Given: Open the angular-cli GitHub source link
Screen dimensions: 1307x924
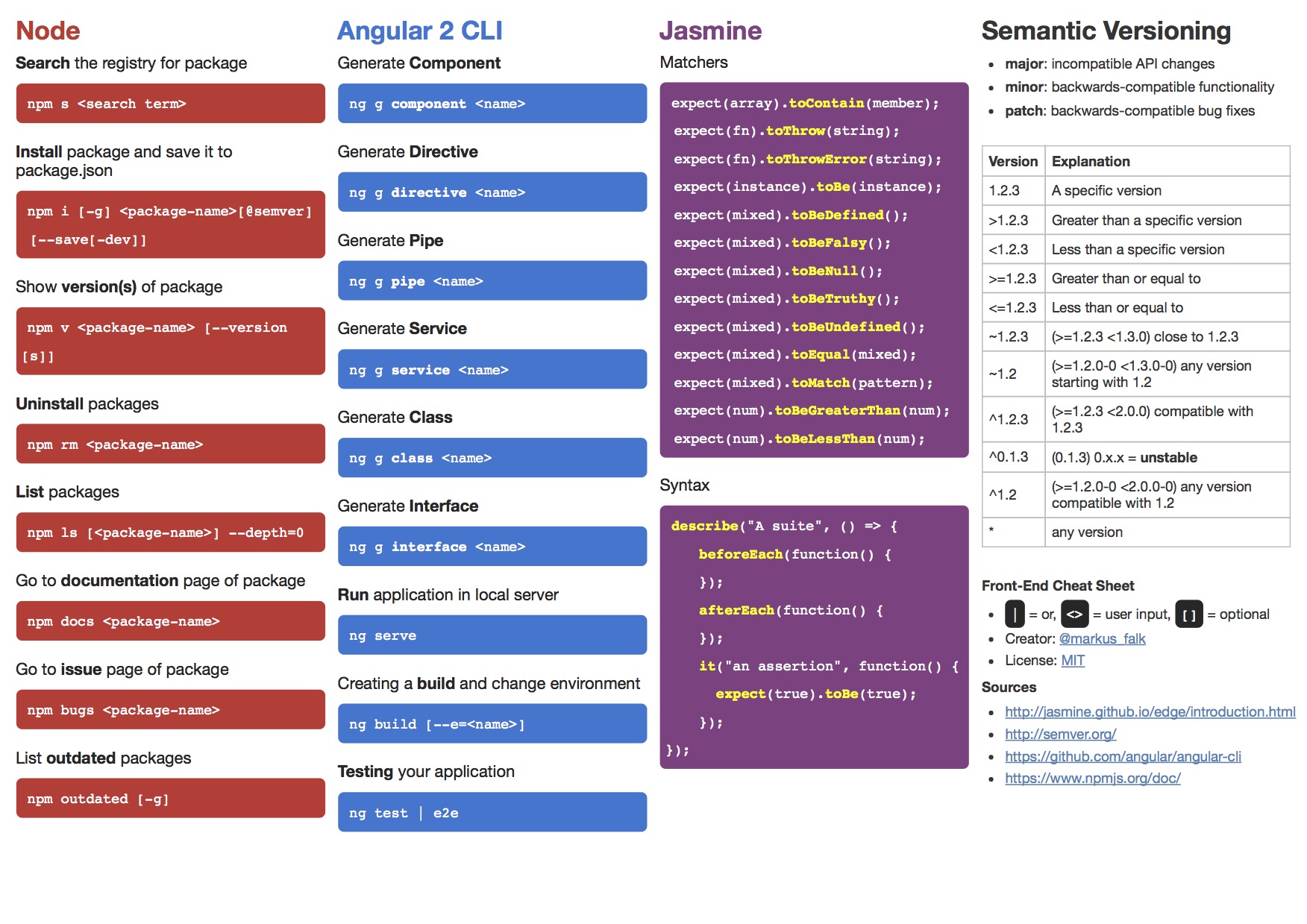Looking at the screenshot, I should point(1123,756).
